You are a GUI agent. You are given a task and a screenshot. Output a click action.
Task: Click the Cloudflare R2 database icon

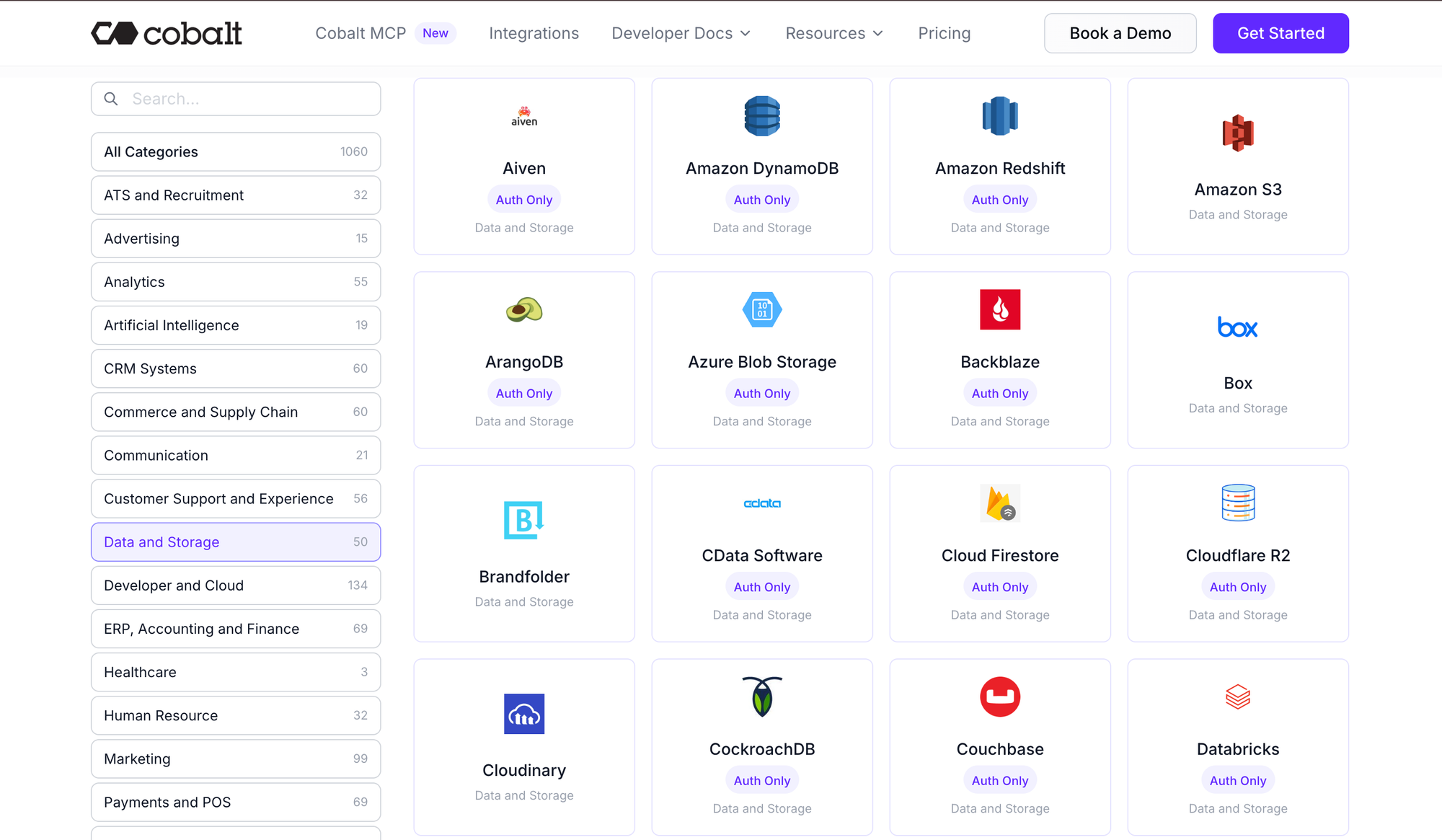click(x=1238, y=503)
